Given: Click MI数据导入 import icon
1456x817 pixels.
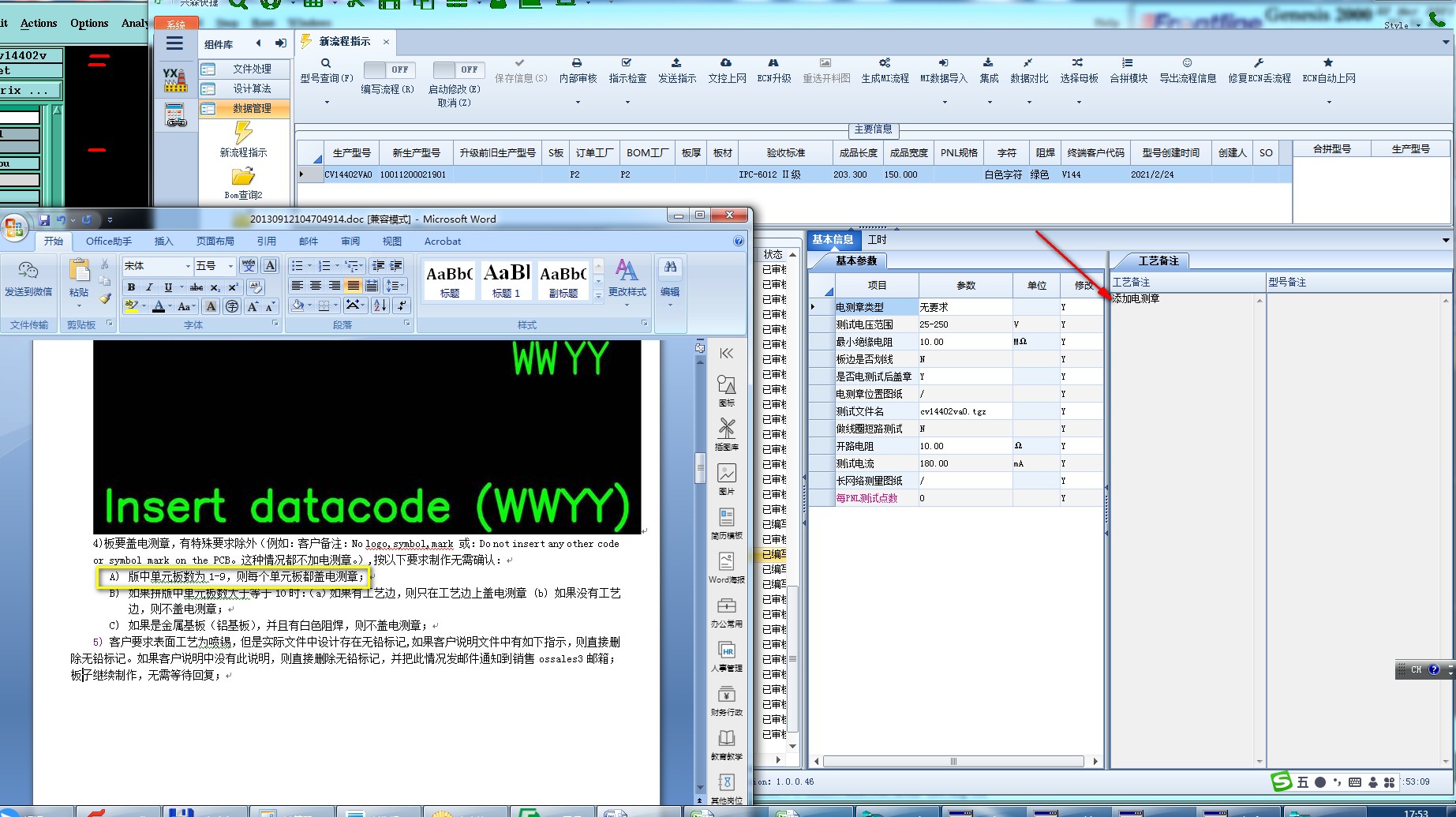Looking at the screenshot, I should 943,63.
